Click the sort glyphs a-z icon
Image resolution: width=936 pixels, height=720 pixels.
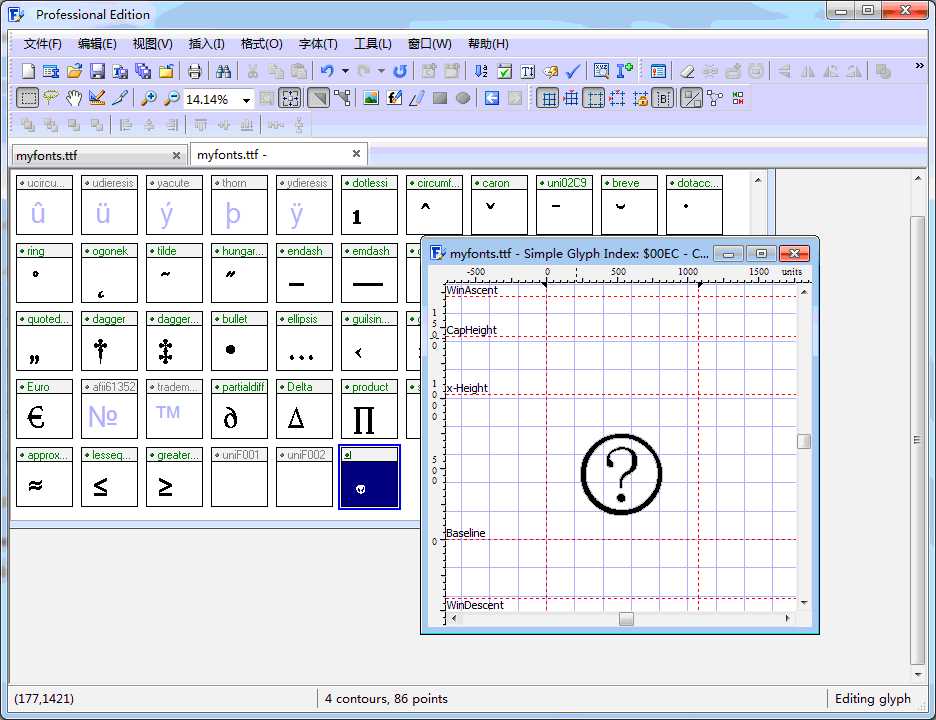point(481,72)
